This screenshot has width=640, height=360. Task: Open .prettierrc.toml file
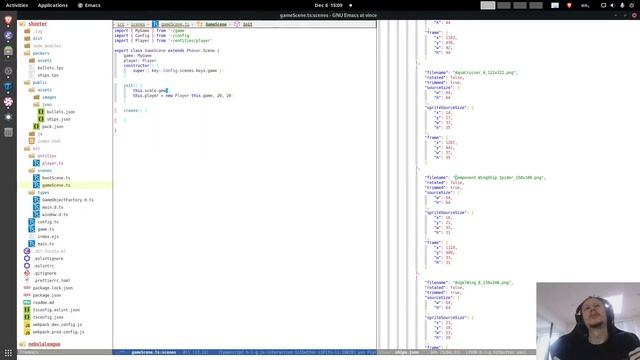tap(51, 281)
